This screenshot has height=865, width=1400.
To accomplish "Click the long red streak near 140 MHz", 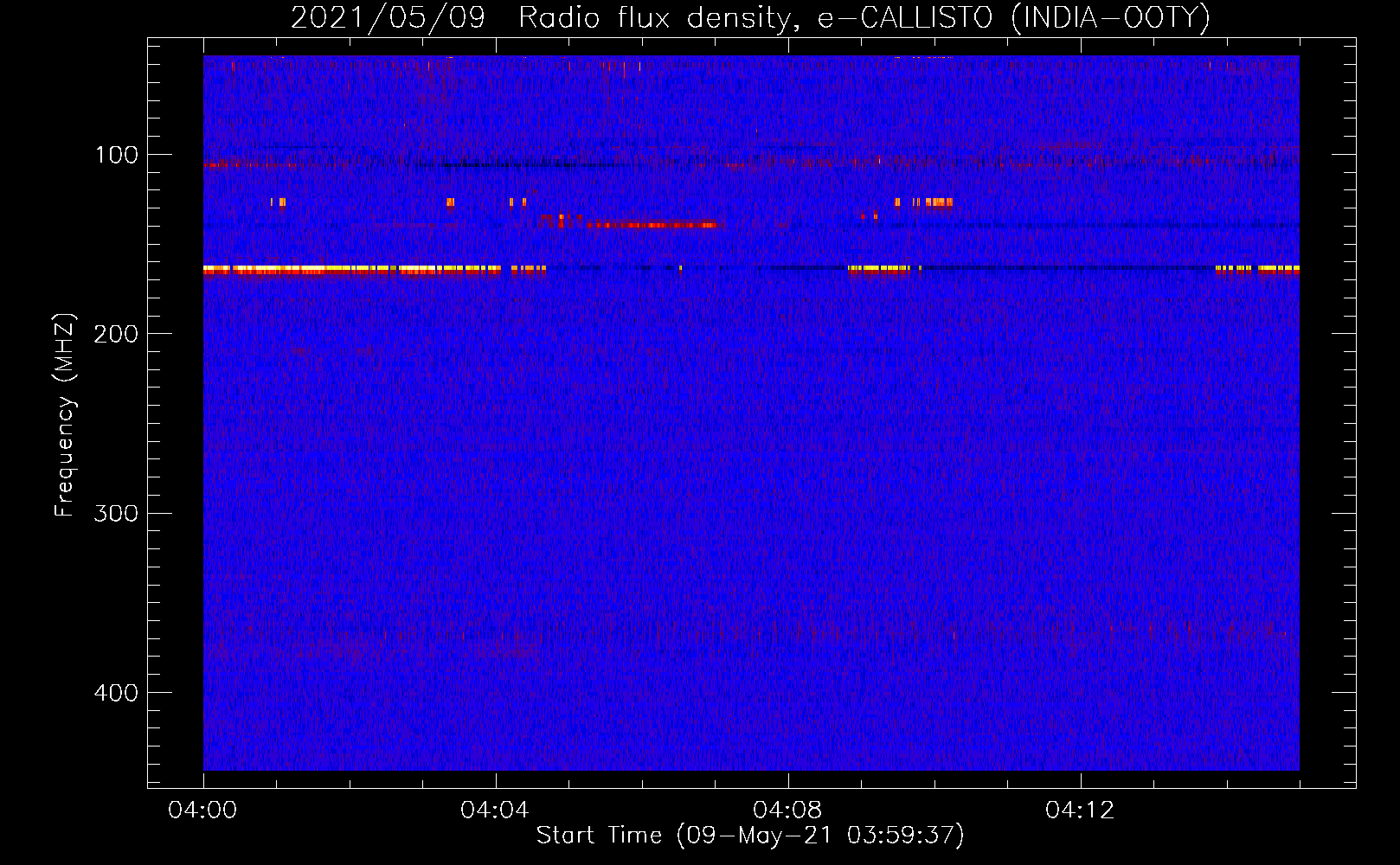I will [652, 225].
